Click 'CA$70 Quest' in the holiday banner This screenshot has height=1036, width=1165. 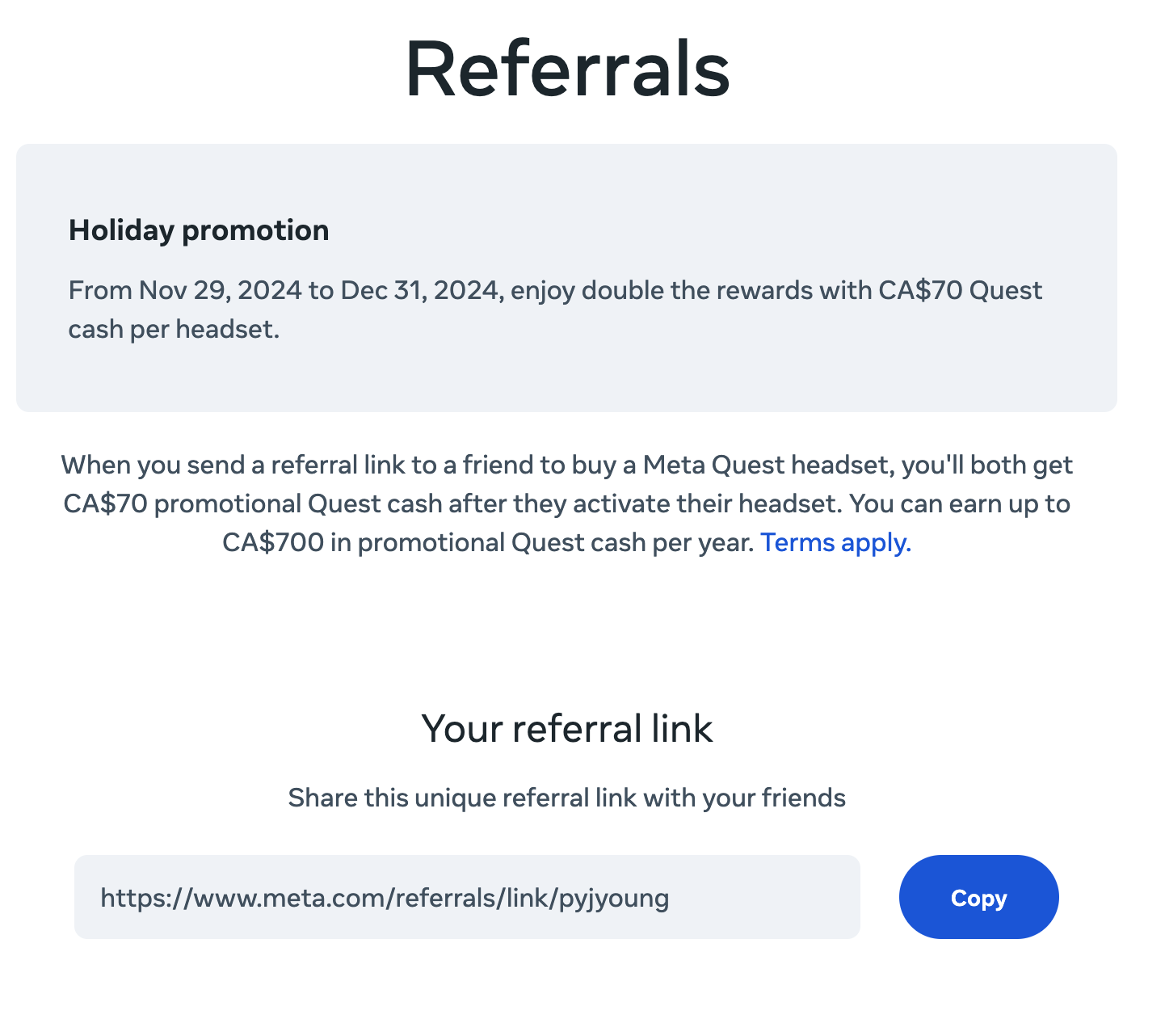pyautogui.click(x=960, y=290)
